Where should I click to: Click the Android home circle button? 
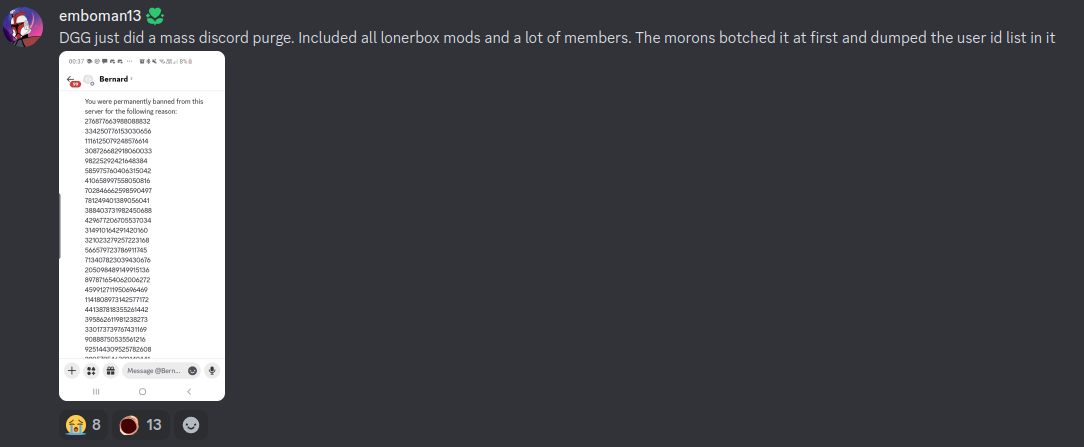click(142, 392)
